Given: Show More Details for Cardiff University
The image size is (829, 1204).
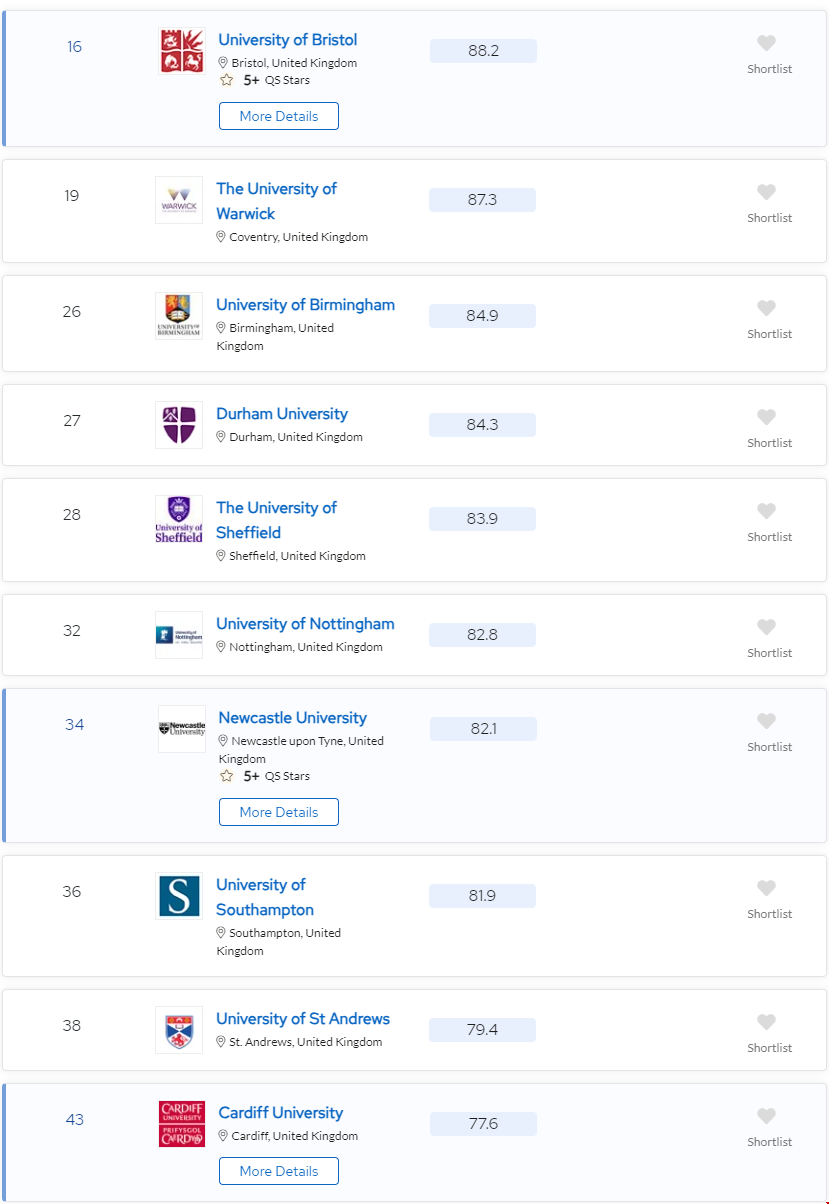Looking at the screenshot, I should [x=279, y=1171].
